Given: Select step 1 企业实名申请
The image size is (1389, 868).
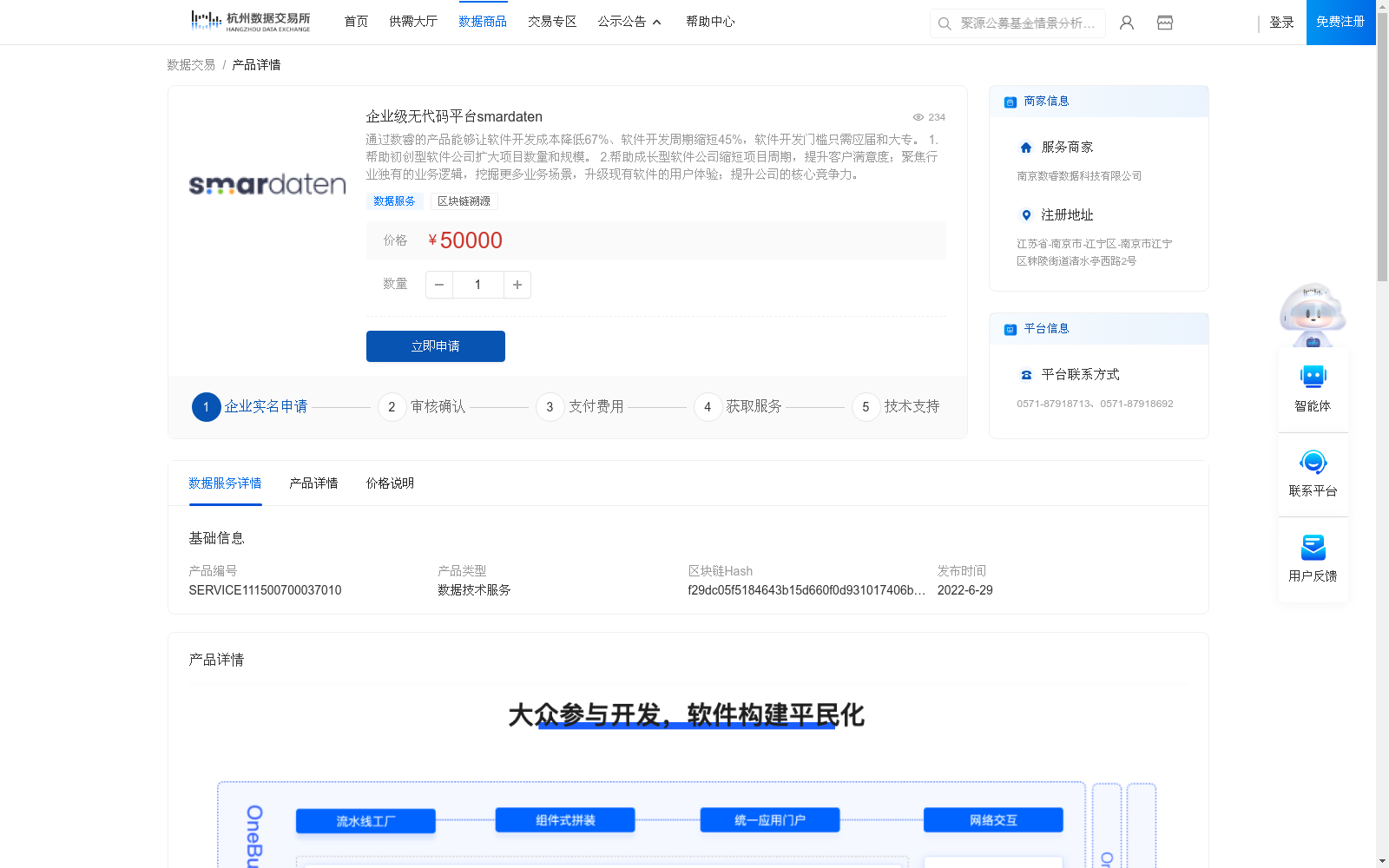Looking at the screenshot, I should click(x=250, y=407).
